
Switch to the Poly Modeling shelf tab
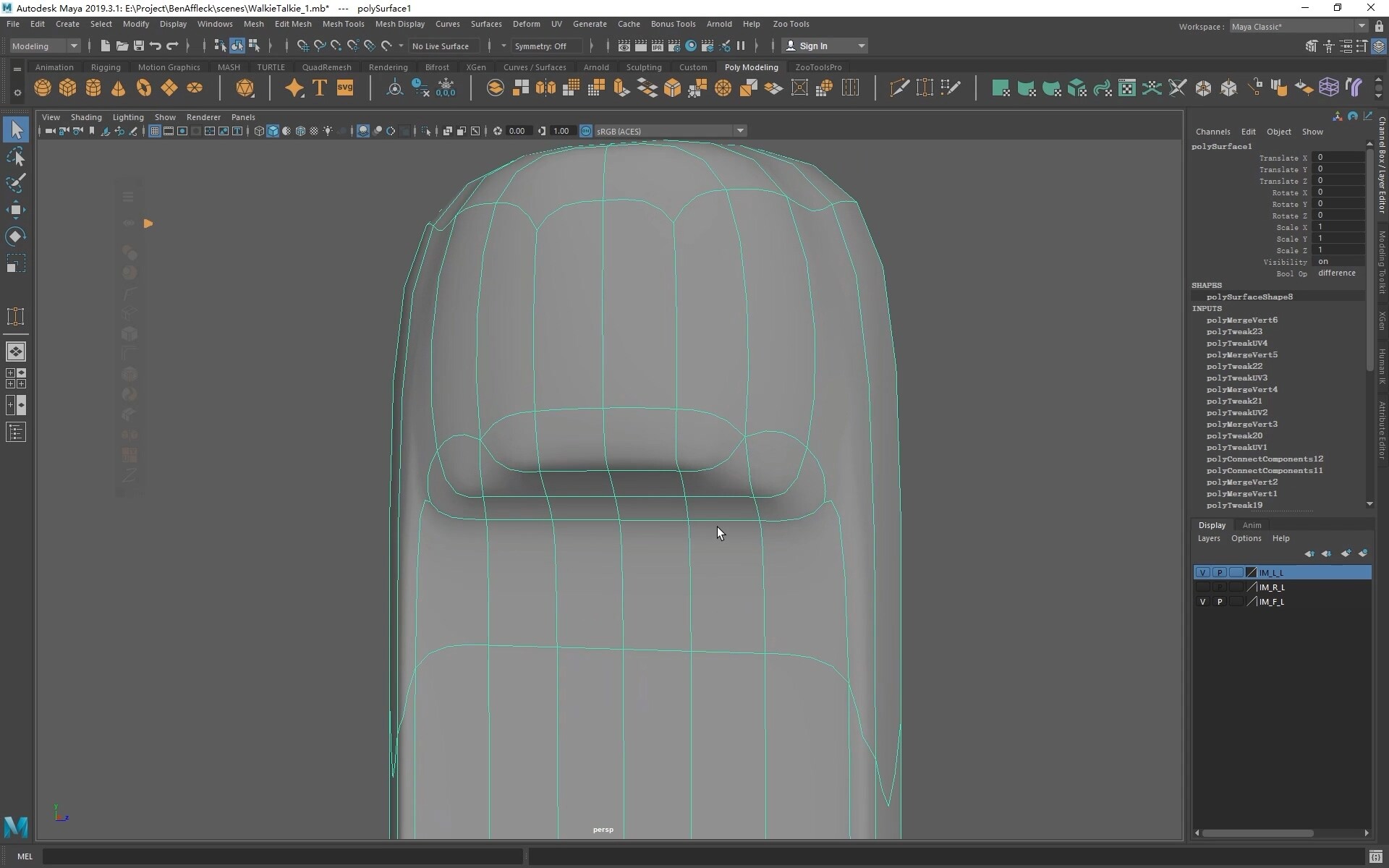click(x=752, y=67)
